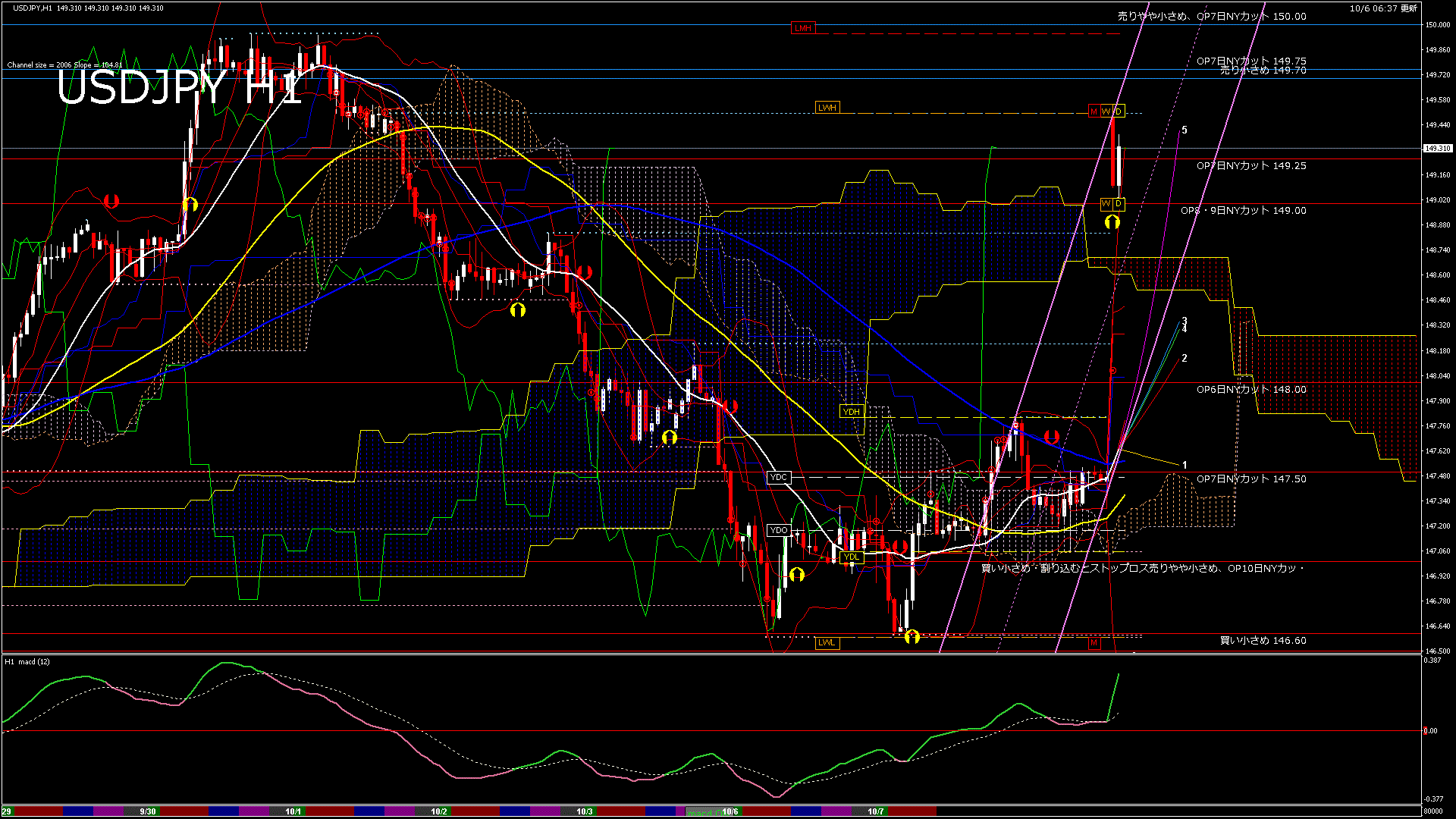Viewport: 1456px width, 819px height.
Task: Click the orange LWH label
Action: pos(827,108)
